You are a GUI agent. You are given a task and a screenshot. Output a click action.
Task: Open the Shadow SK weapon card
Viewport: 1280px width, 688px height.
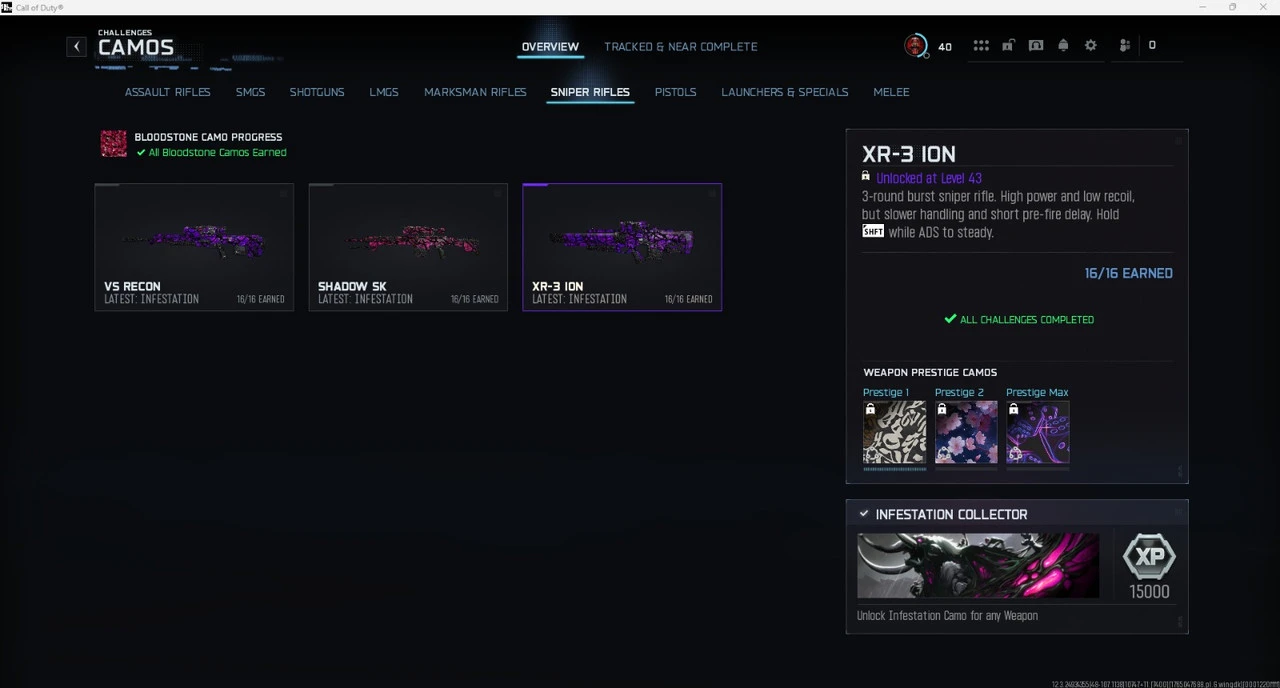[408, 247]
